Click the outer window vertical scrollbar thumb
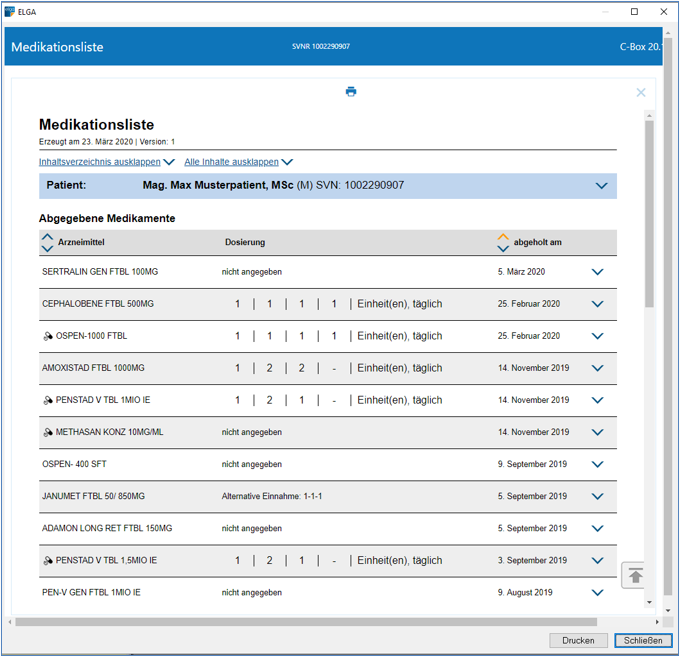Screen dimensions: 680x656 (x=668, y=317)
